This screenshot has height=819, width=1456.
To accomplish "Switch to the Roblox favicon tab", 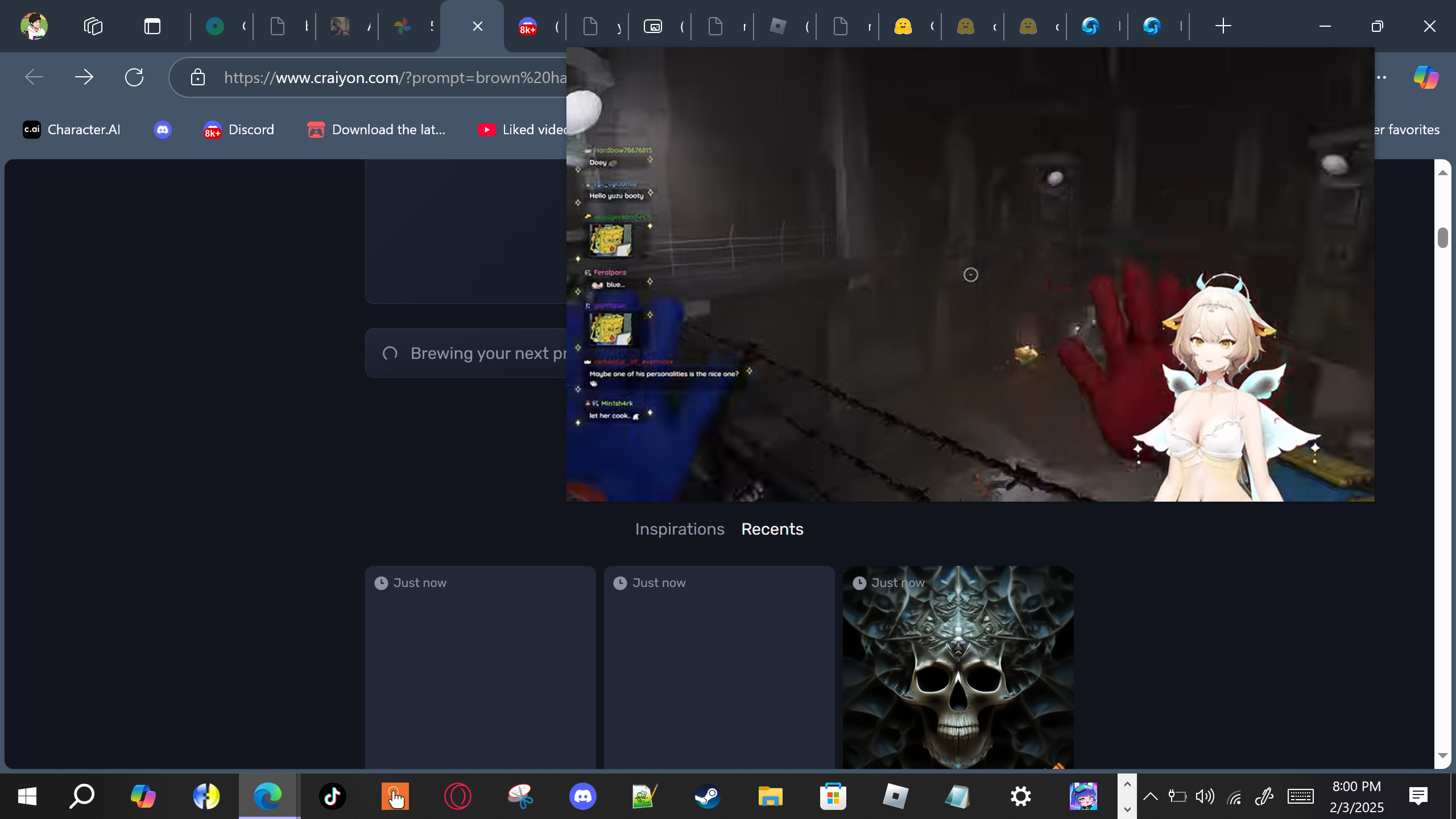I will [x=778, y=26].
